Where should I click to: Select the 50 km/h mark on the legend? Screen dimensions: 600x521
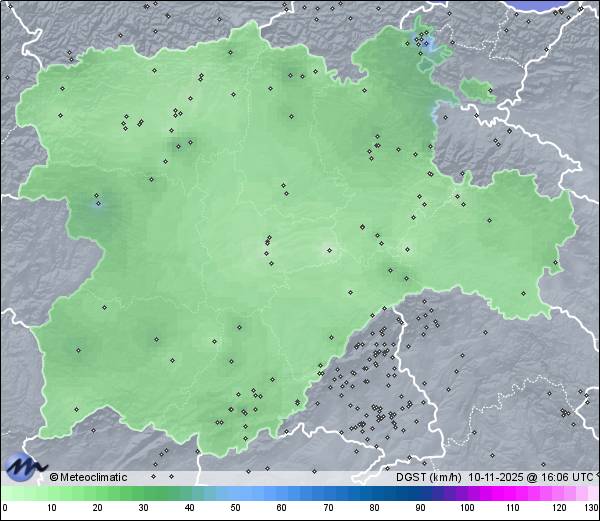point(236,509)
